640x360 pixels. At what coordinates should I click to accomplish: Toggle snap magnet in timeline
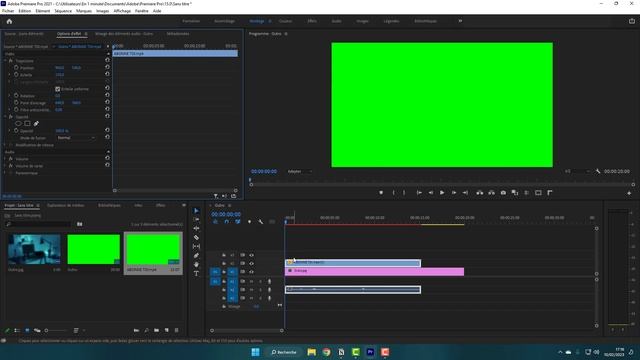tap(227, 222)
